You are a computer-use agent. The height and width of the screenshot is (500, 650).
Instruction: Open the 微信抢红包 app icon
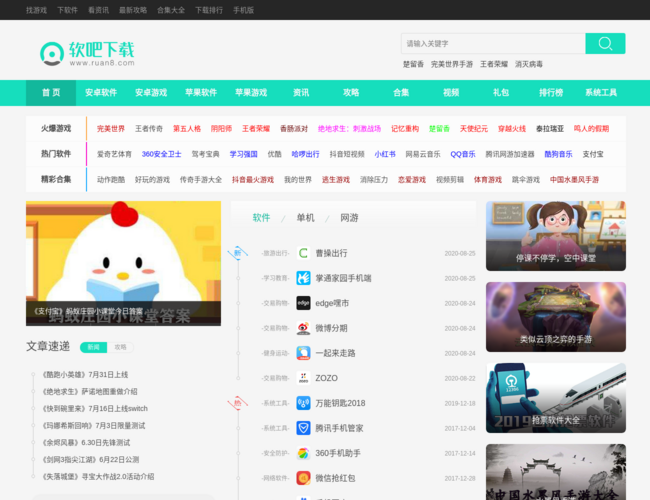pyautogui.click(x=303, y=478)
